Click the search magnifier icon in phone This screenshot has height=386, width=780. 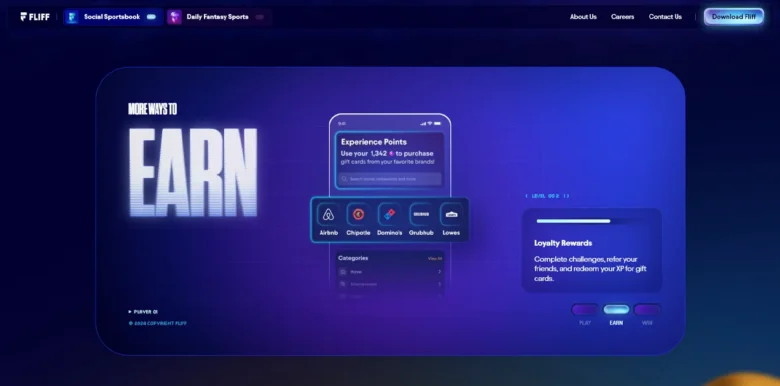point(344,179)
